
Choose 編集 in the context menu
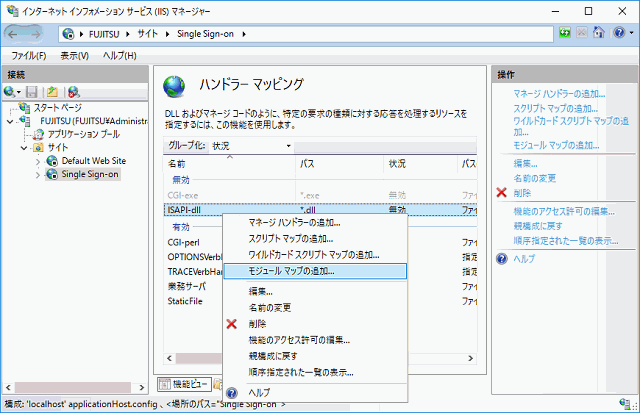[315, 291]
